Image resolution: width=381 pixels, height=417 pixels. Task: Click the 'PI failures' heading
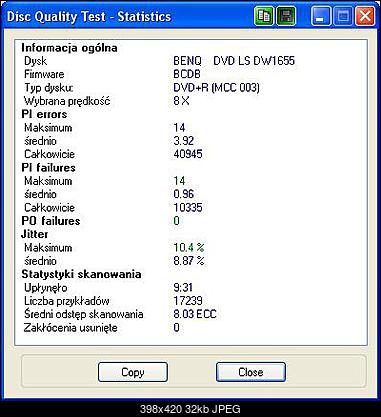(x=48, y=168)
